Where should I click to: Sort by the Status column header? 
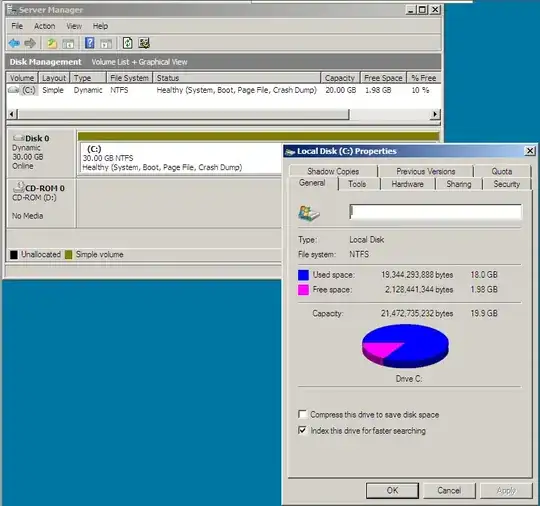[x=237, y=78]
